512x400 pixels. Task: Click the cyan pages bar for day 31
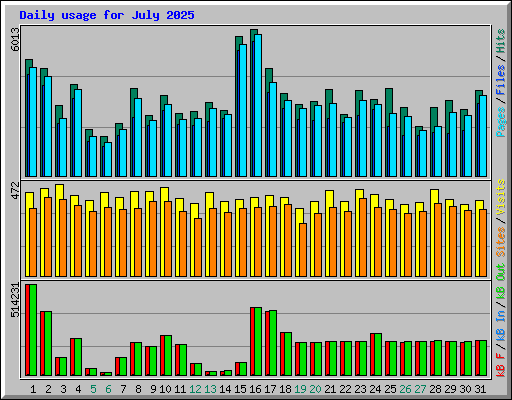(x=483, y=136)
